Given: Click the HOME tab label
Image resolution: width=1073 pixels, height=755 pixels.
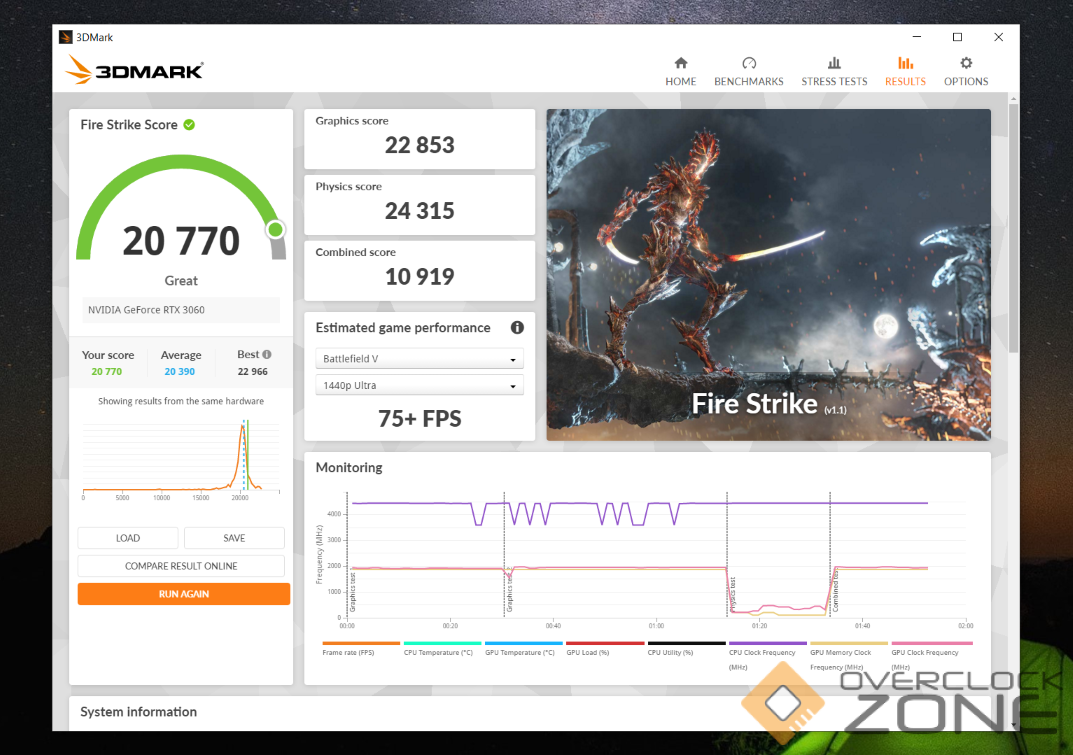Looking at the screenshot, I should click(x=680, y=81).
